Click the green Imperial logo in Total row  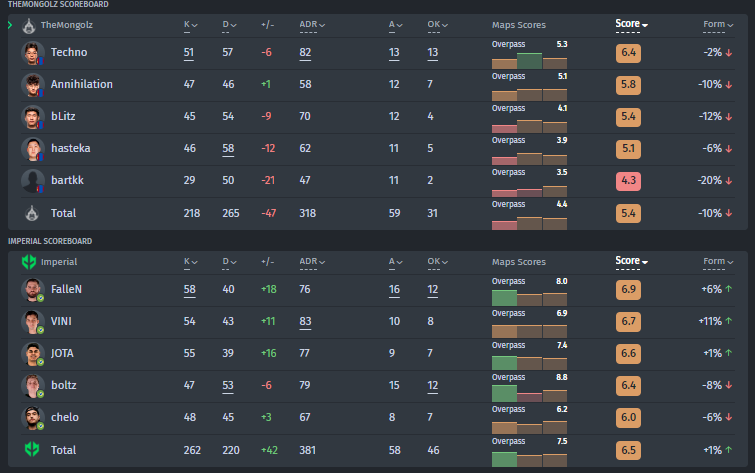30,449
